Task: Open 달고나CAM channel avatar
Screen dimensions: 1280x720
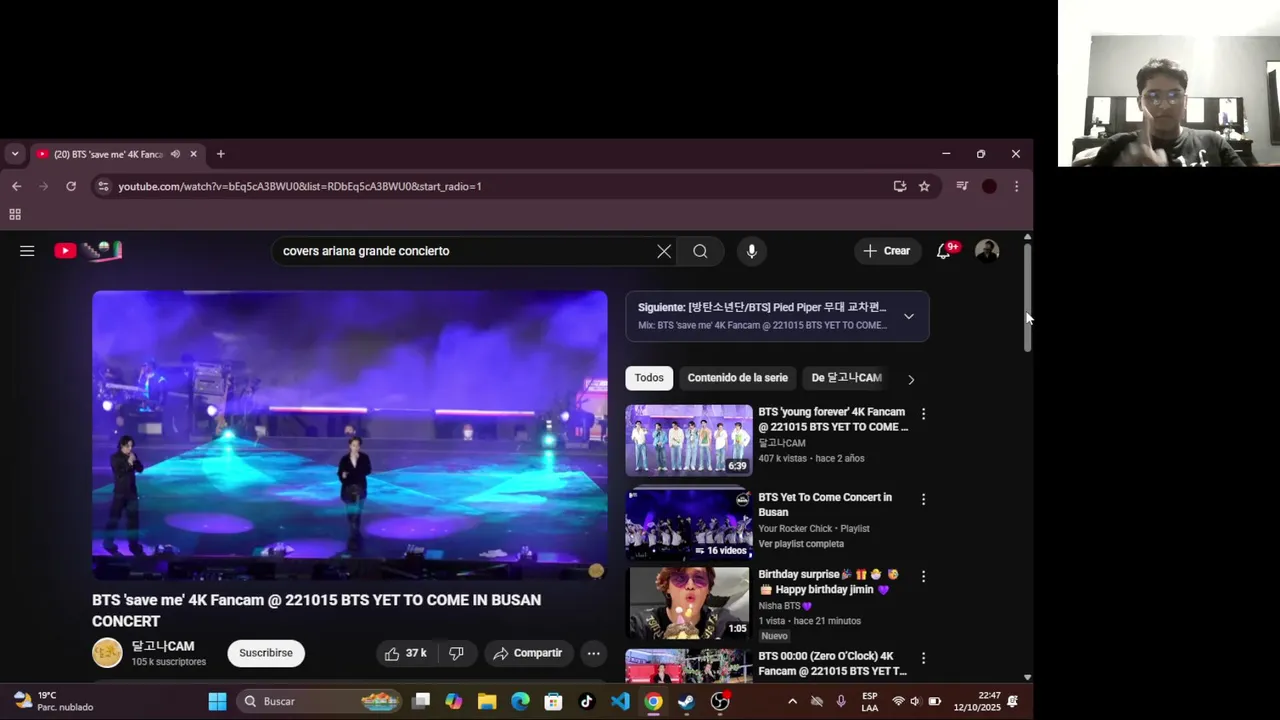Action: [x=107, y=653]
